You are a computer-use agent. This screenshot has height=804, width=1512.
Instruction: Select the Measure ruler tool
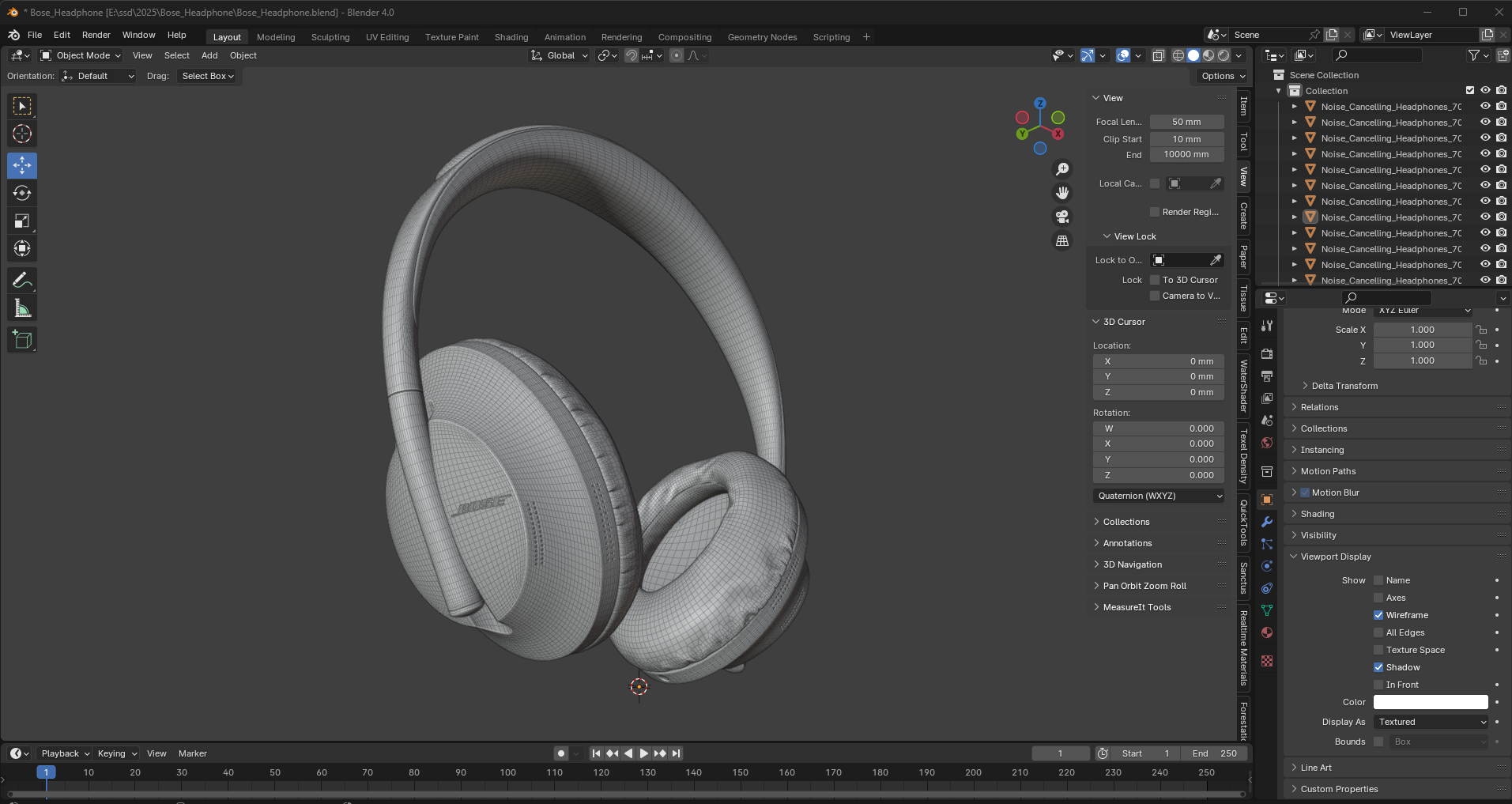pos(22,308)
